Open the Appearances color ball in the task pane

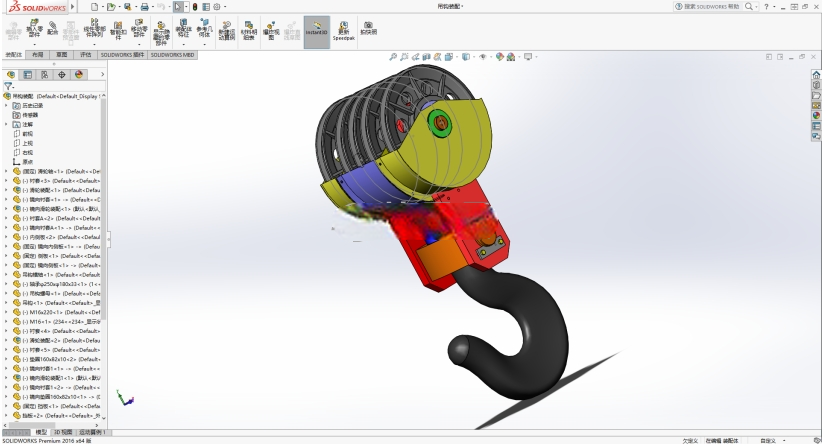coord(816,116)
